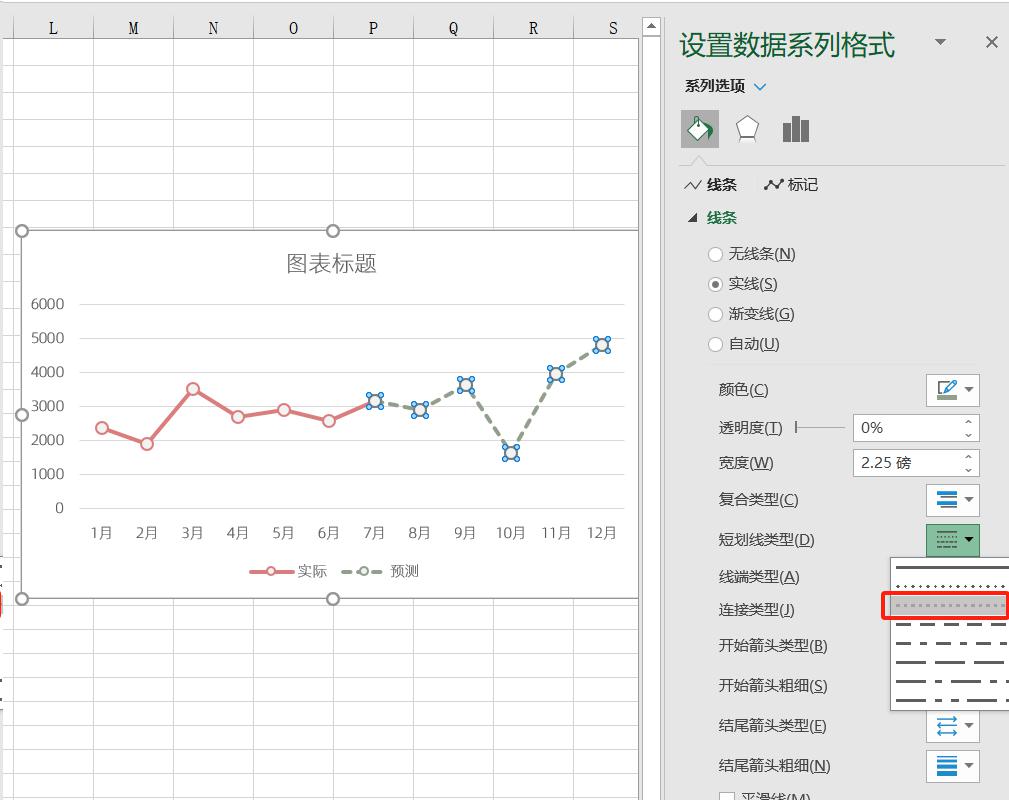This screenshot has width=1009, height=800.
Task: Choose the long dash-dot-dot line style
Action: [x=950, y=700]
